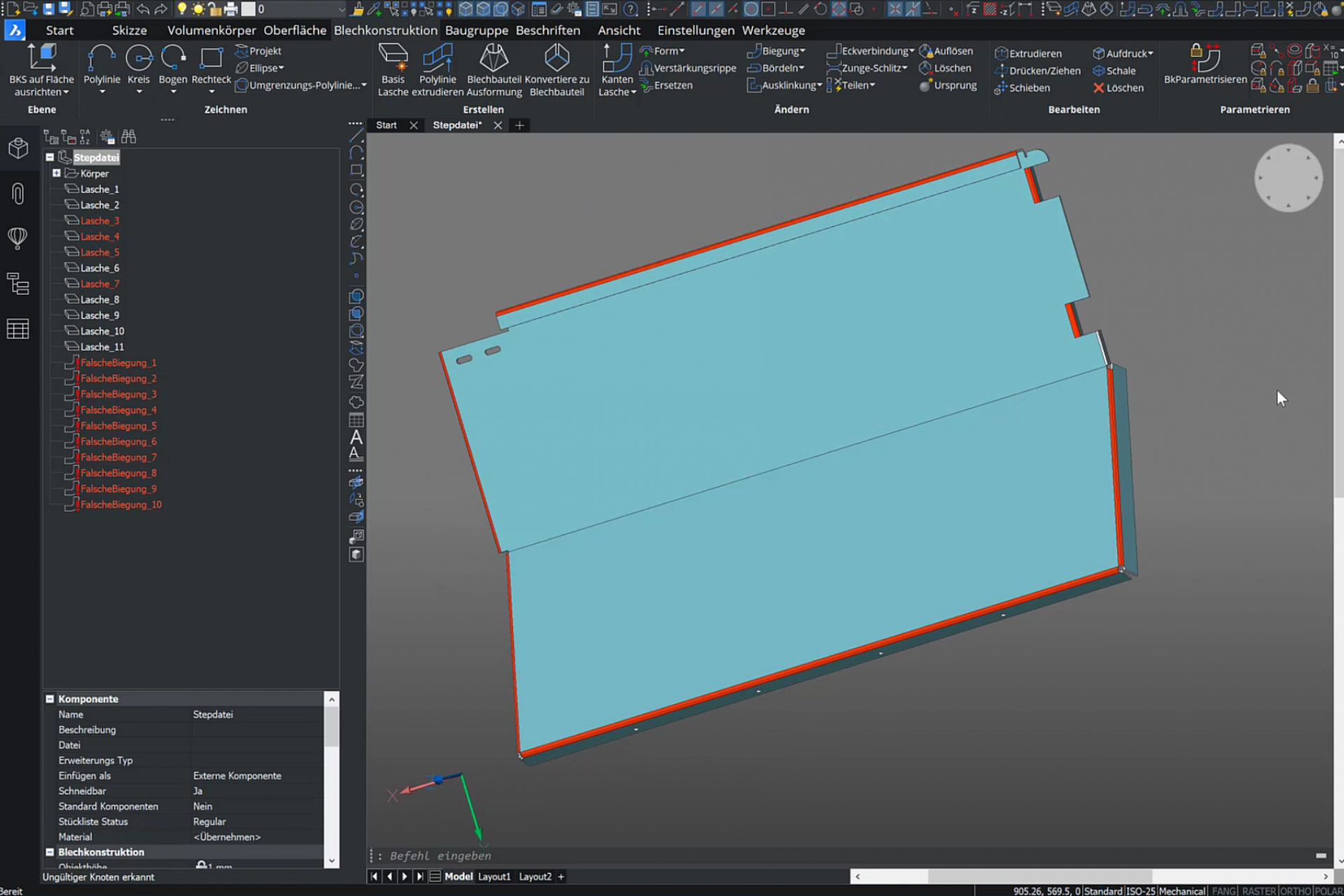
Task: Click Konvertiere zu Blechbauteil tool
Action: click(557, 70)
